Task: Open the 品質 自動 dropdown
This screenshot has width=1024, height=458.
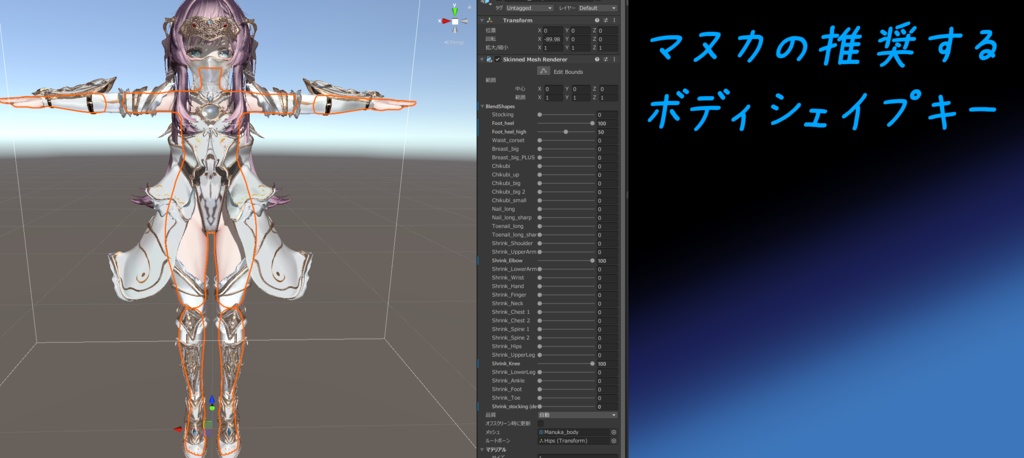Action: coord(577,415)
